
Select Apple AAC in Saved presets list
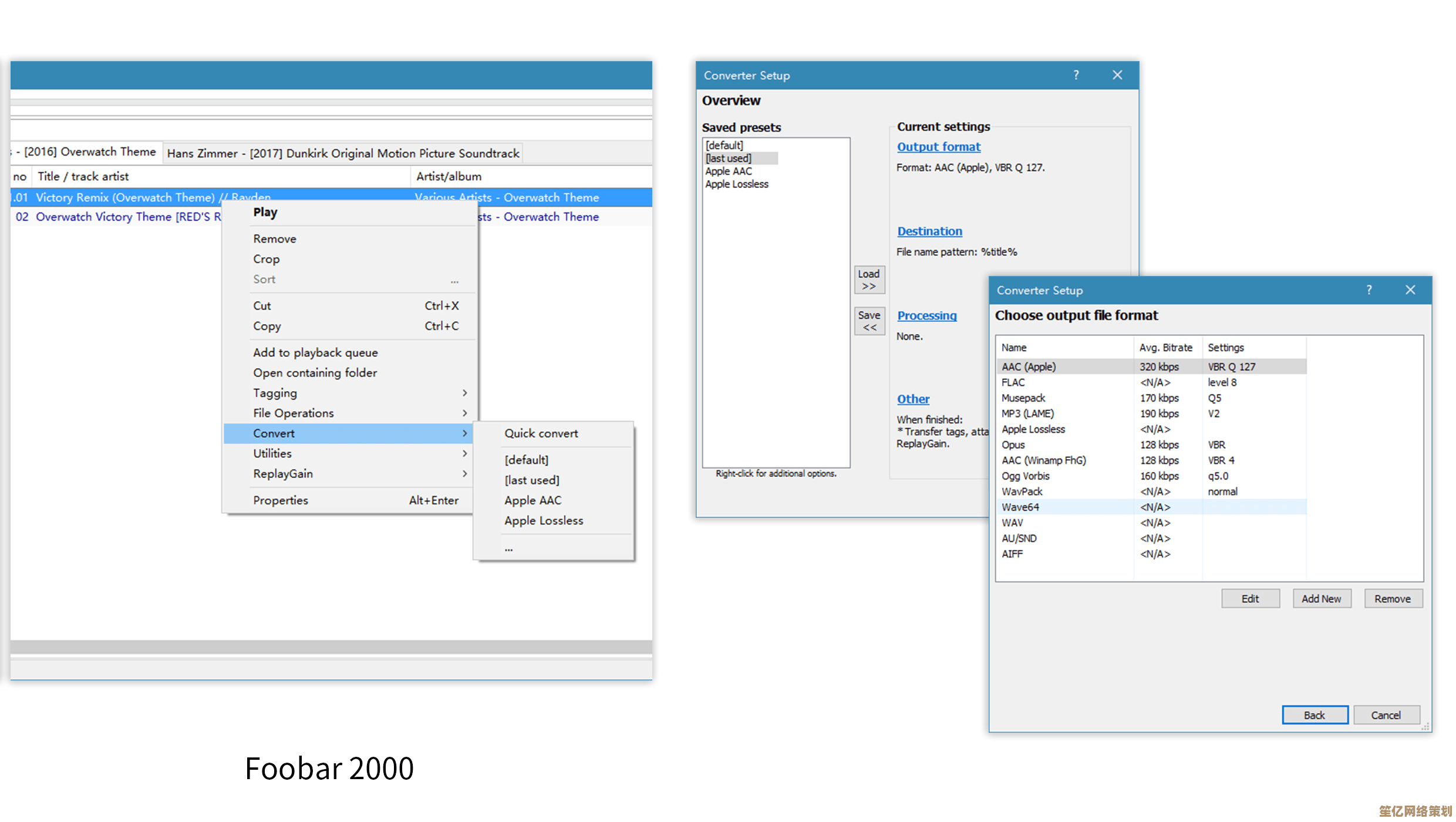(x=729, y=171)
